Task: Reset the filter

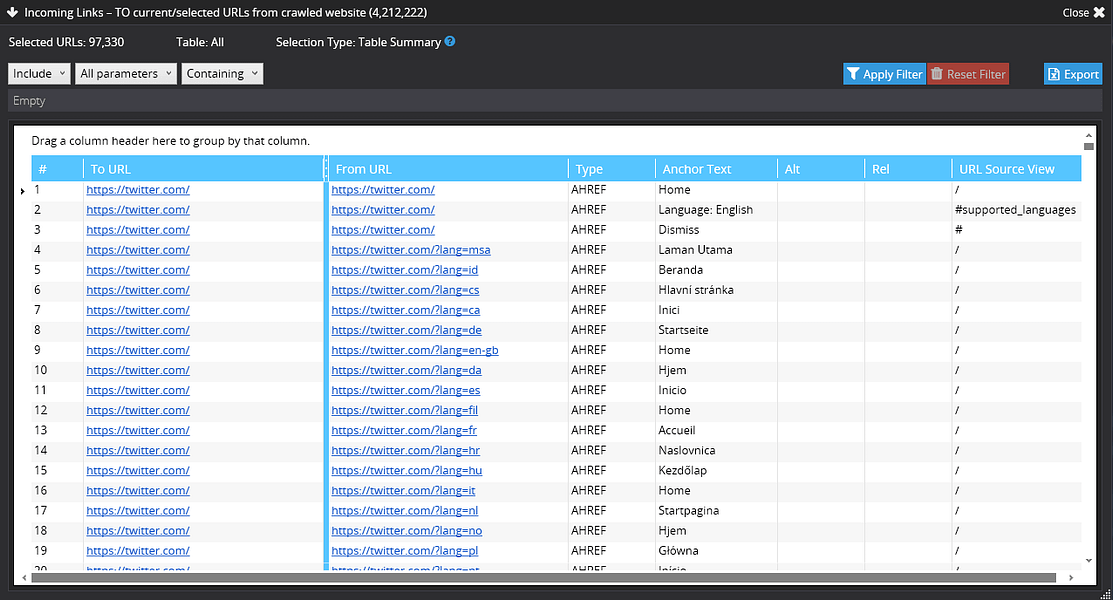Action: 968,74
